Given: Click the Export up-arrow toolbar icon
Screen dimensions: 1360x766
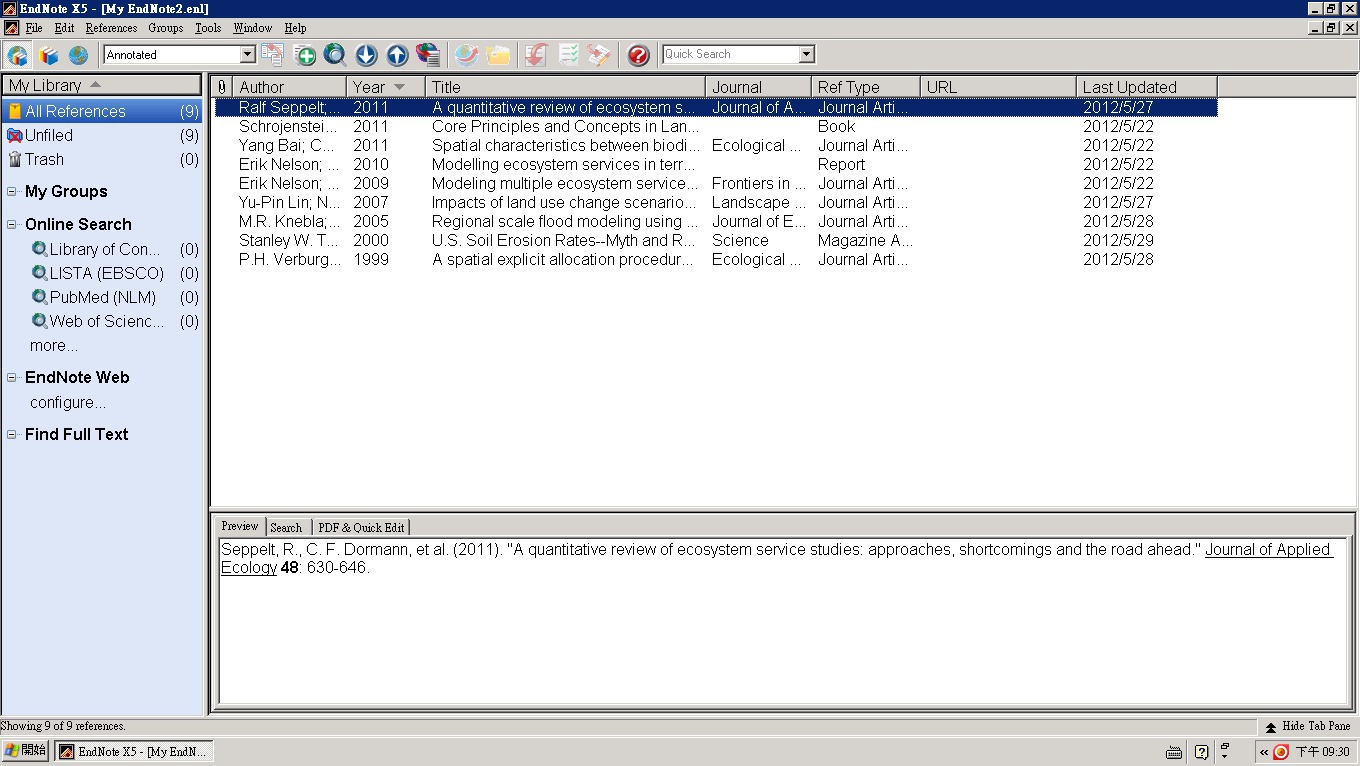Looking at the screenshot, I should [397, 55].
